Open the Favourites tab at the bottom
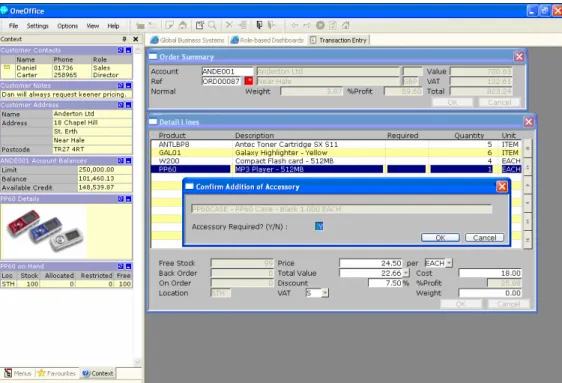The width and height of the screenshot is (562, 383). pos(57,373)
